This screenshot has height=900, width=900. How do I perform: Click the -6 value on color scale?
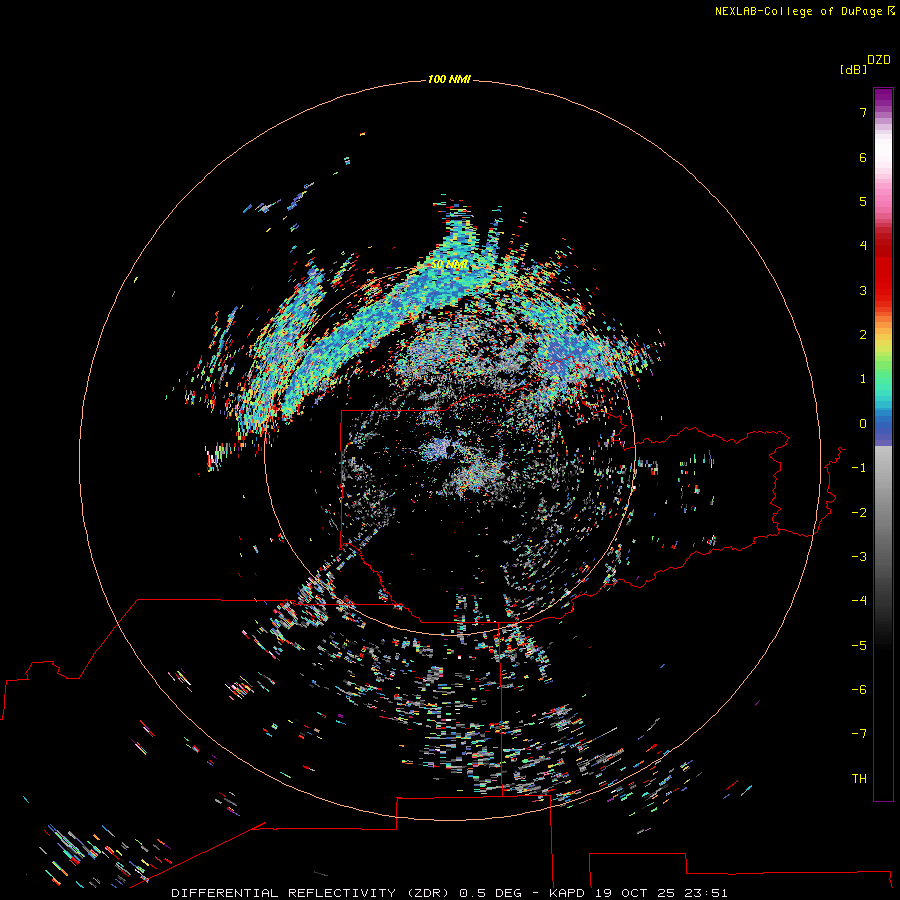[x=859, y=690]
